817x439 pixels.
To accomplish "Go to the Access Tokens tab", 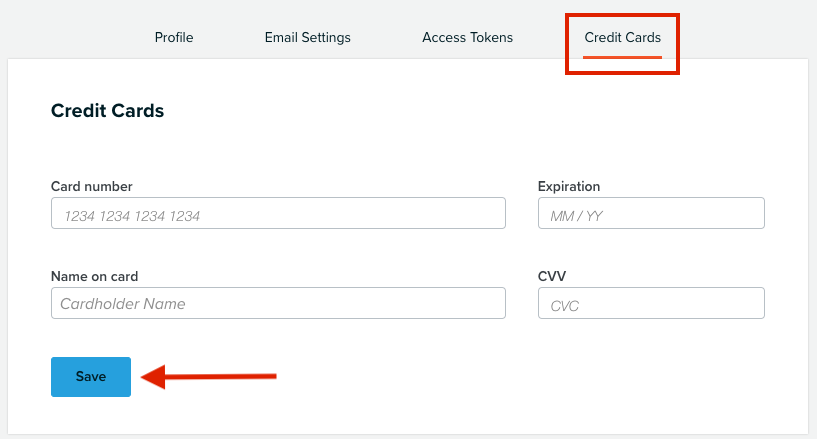I will tap(467, 37).
